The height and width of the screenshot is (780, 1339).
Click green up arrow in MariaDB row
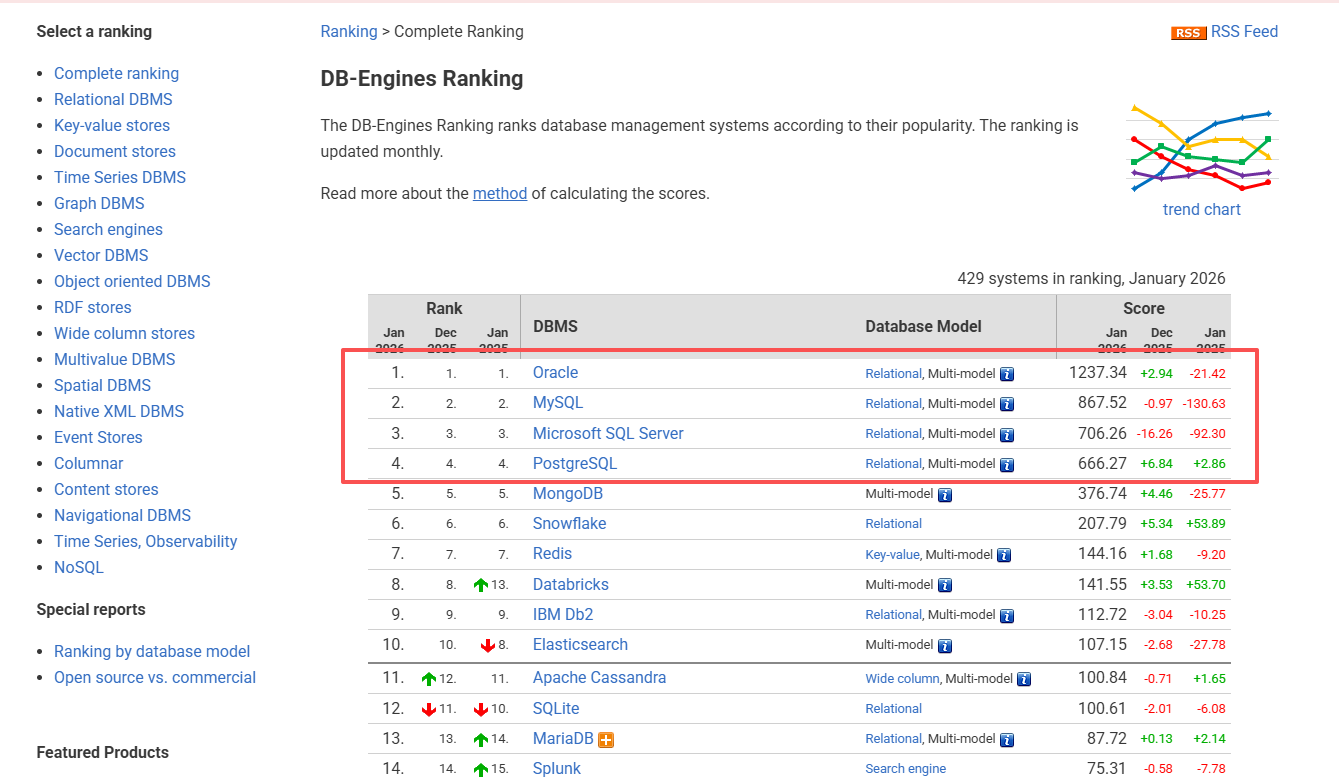(481, 740)
